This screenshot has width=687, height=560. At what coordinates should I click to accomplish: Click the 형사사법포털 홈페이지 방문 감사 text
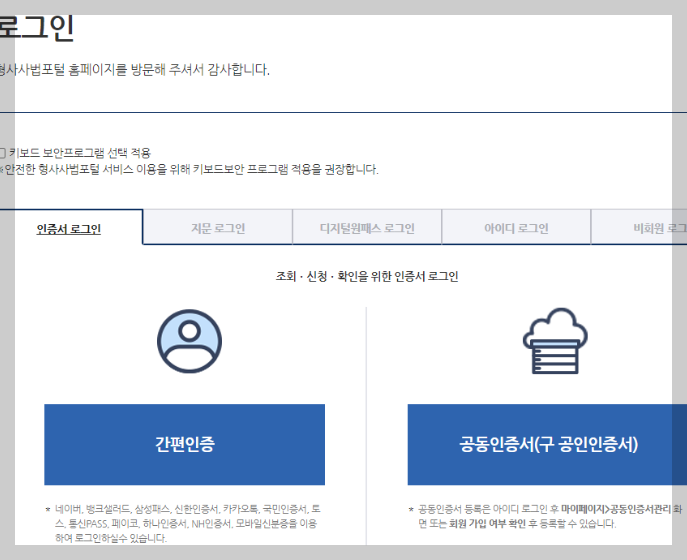point(135,70)
